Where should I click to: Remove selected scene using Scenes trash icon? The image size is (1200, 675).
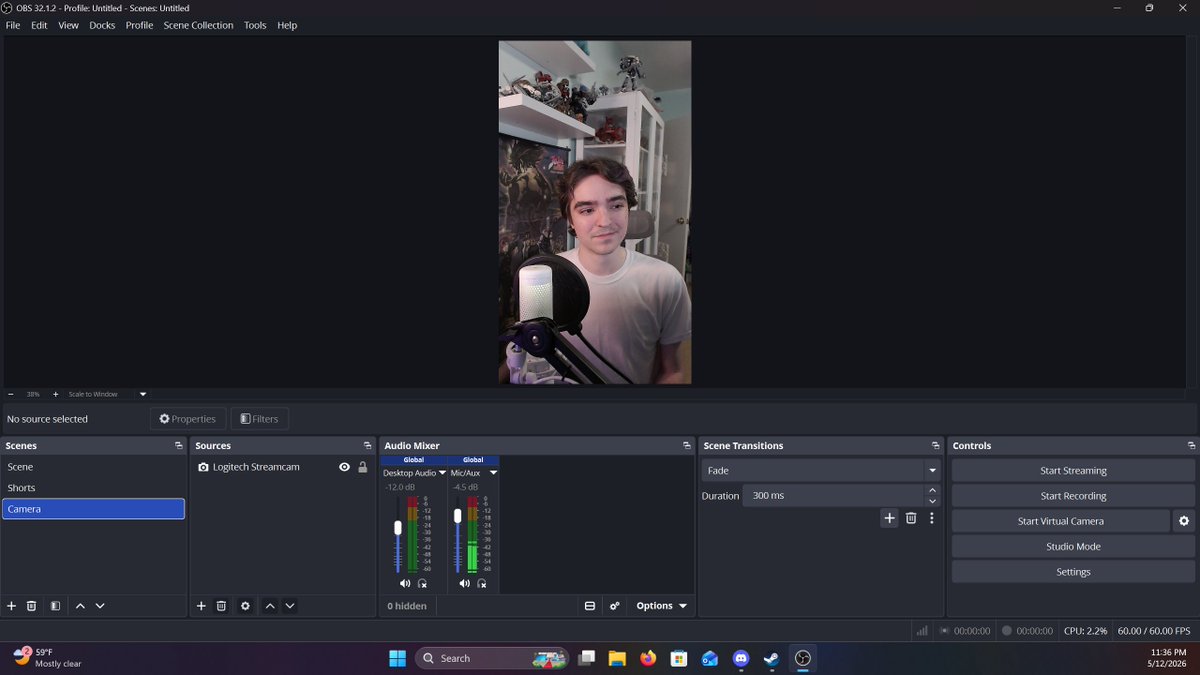32,606
